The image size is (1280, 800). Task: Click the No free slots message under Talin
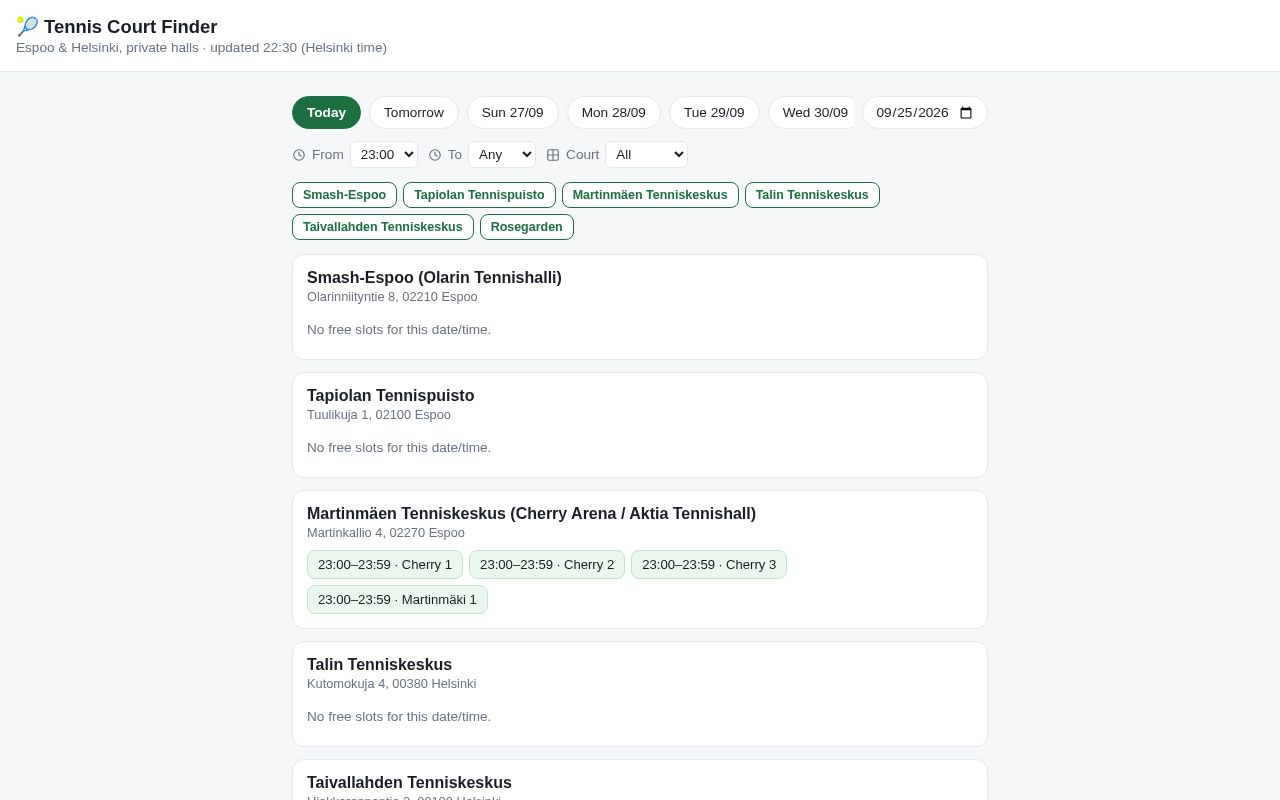coord(399,717)
